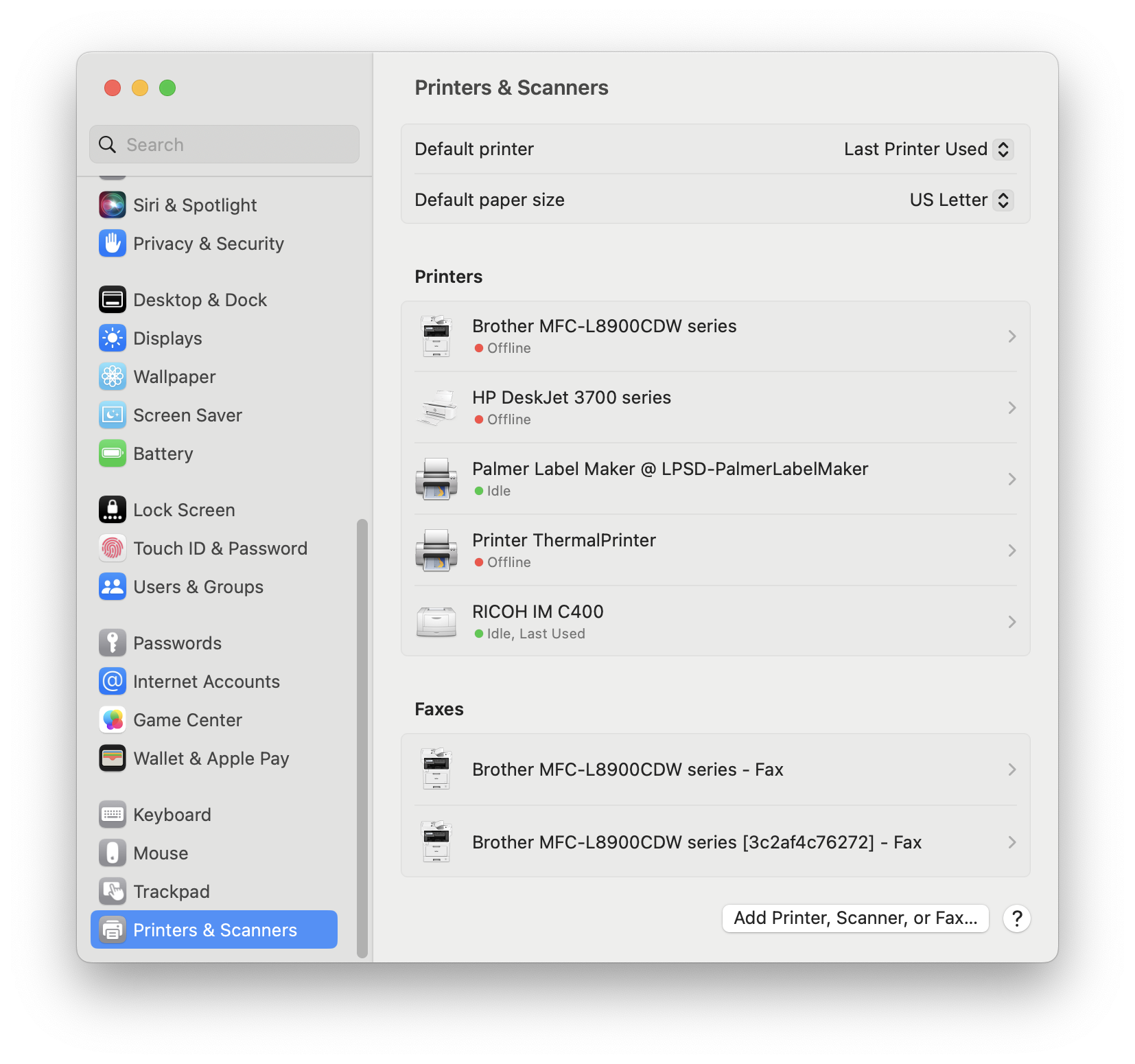This screenshot has width=1135, height=1064.
Task: Show details for RICOH IM C400
Action: click(714, 621)
